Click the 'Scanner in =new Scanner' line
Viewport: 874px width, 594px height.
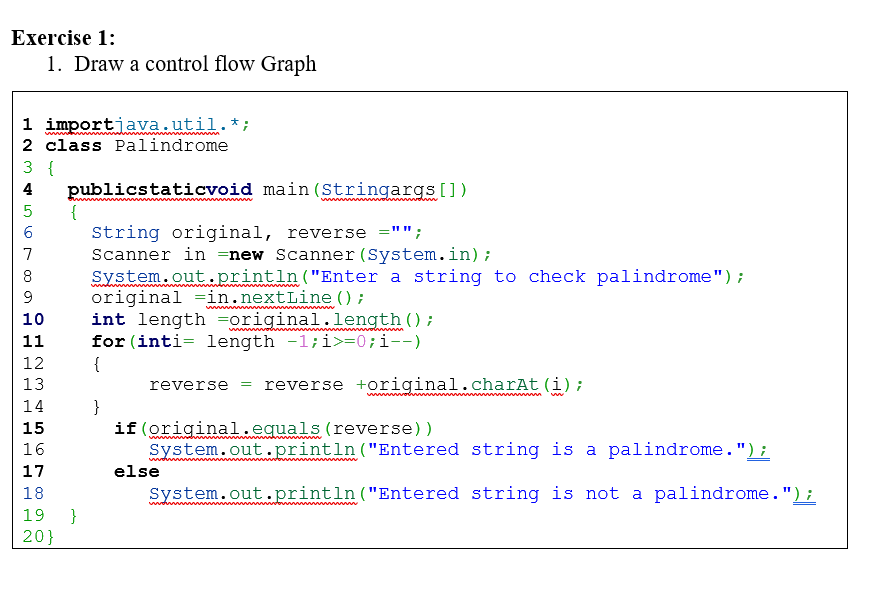pos(292,255)
